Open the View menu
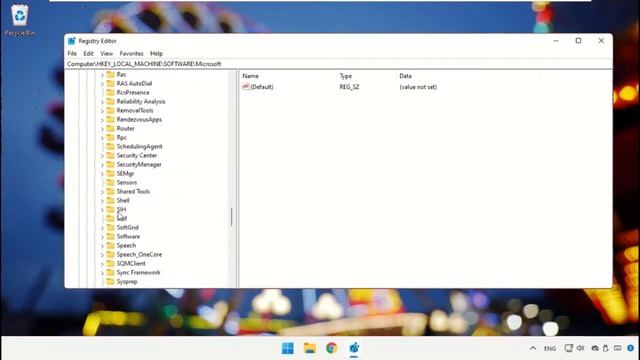Screen dimensions: 640x360 (x=107, y=53)
